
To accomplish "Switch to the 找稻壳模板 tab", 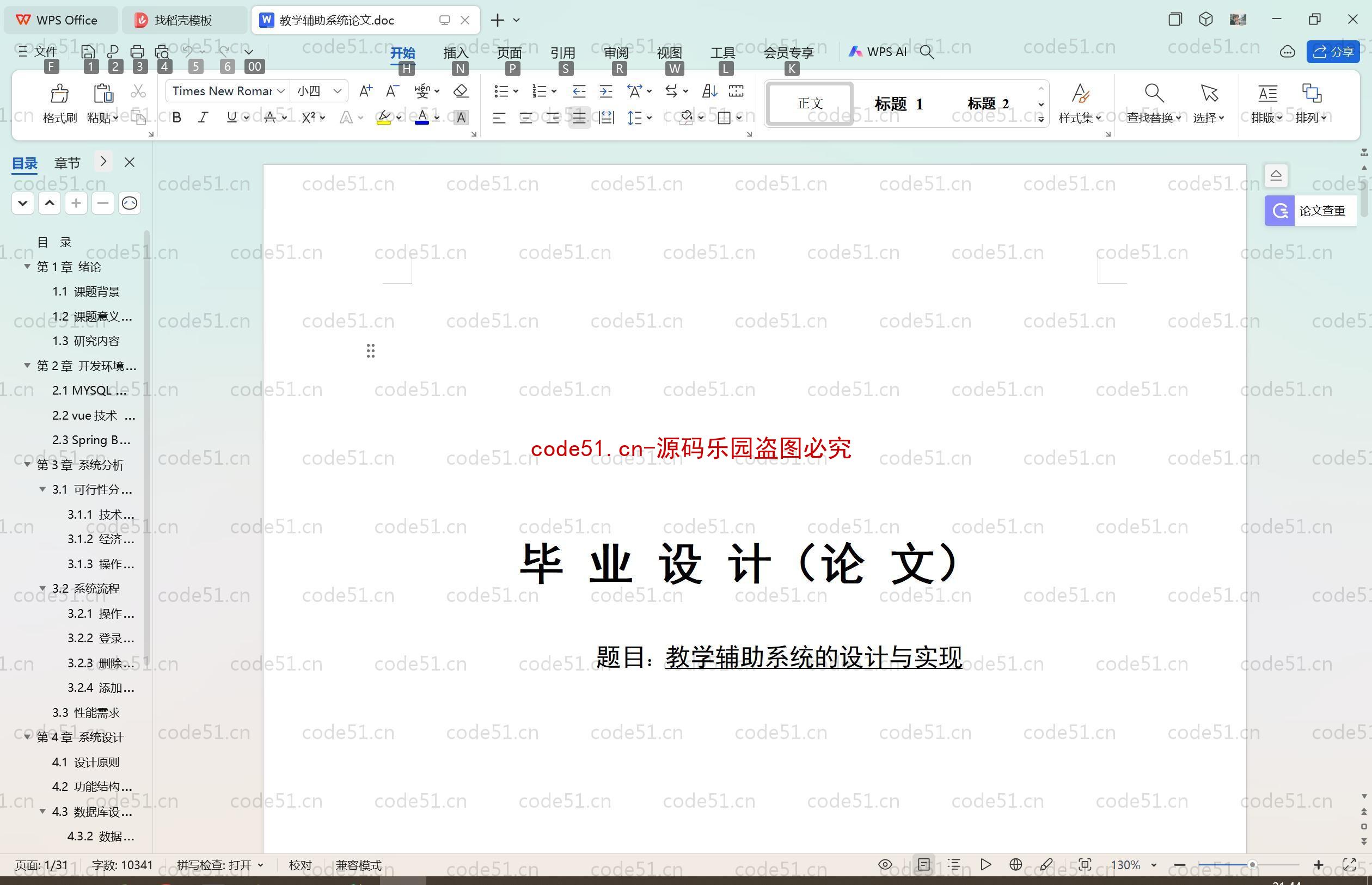I will pyautogui.click(x=183, y=20).
